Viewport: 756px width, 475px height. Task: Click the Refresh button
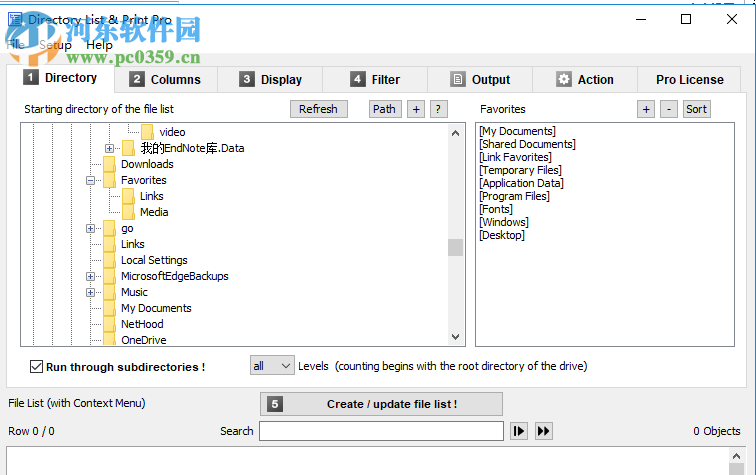(x=318, y=109)
